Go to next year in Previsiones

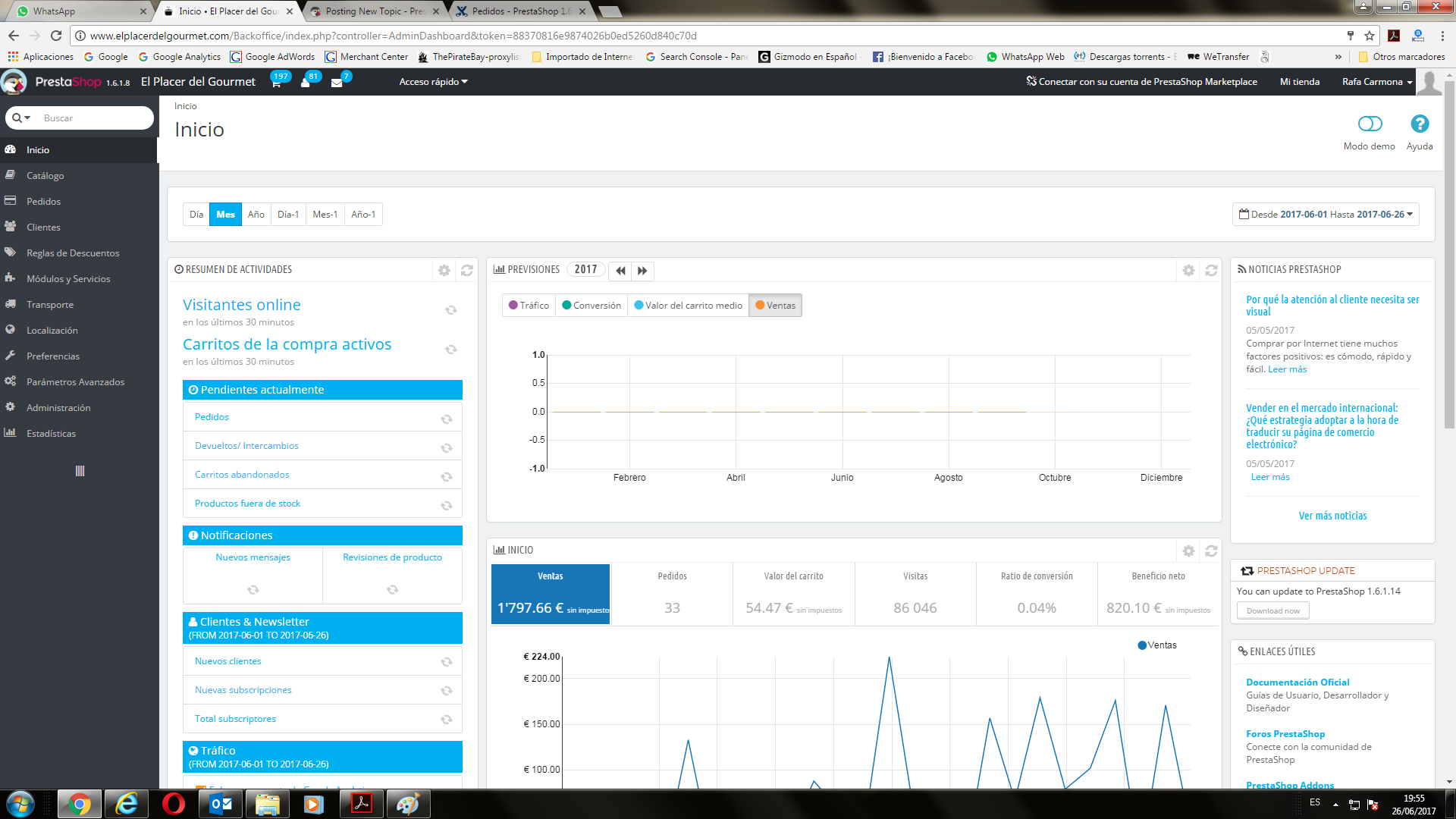click(x=642, y=271)
